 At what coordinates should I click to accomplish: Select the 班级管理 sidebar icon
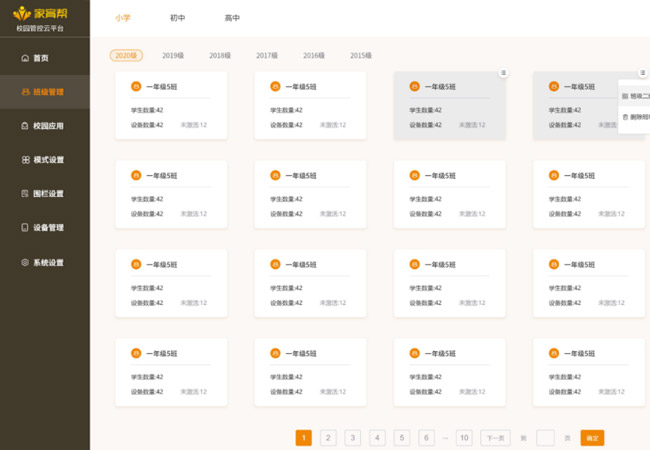click(26, 92)
